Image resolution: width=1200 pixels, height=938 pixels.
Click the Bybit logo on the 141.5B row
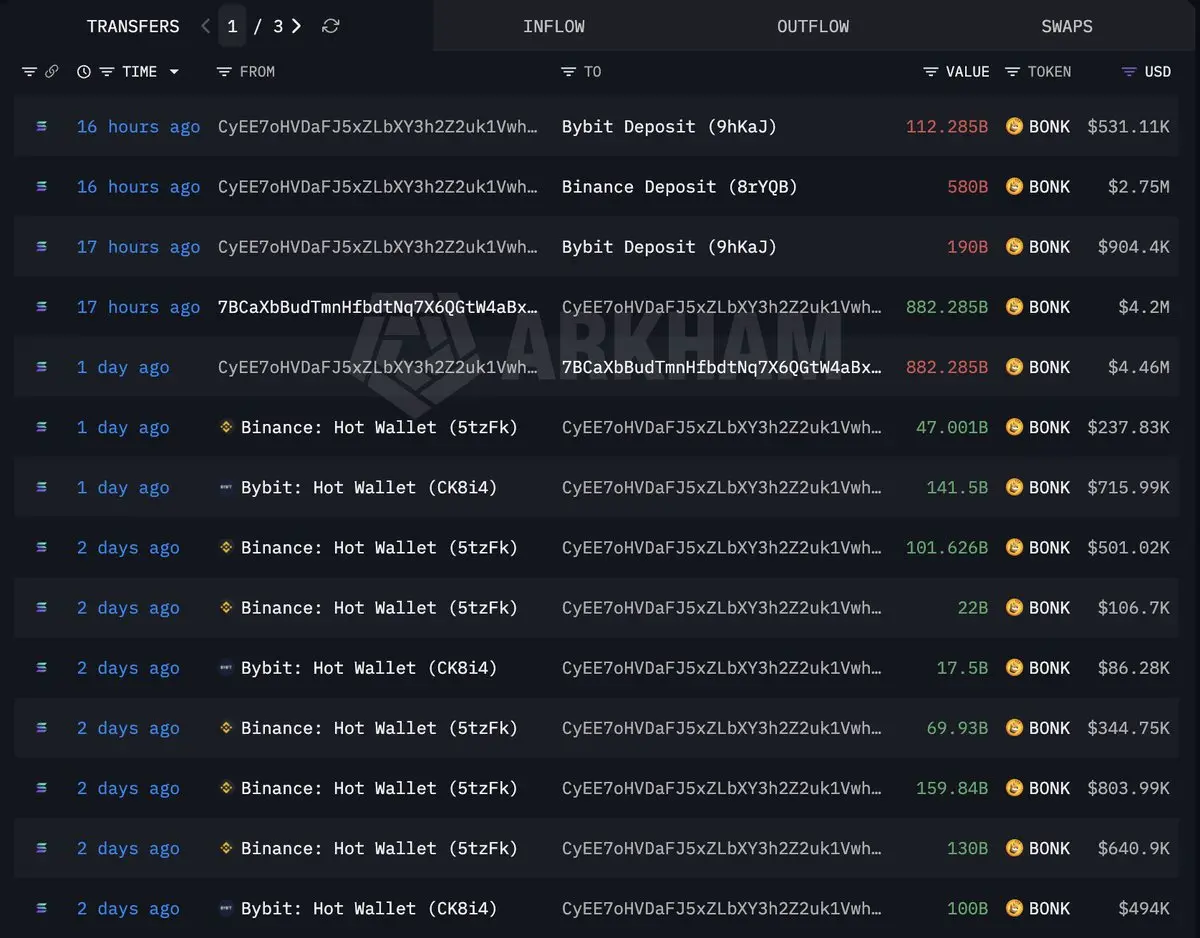[226, 488]
